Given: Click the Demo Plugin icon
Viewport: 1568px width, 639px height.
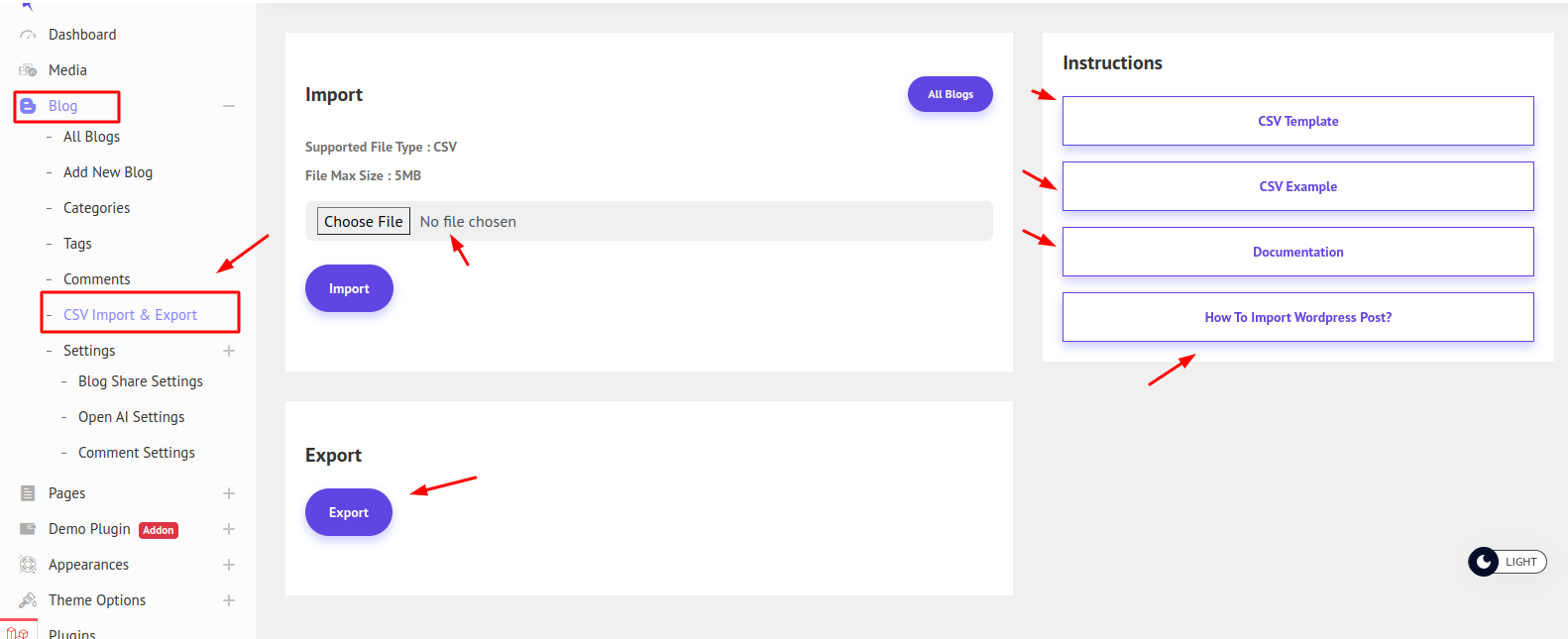Looking at the screenshot, I should pyautogui.click(x=28, y=529).
